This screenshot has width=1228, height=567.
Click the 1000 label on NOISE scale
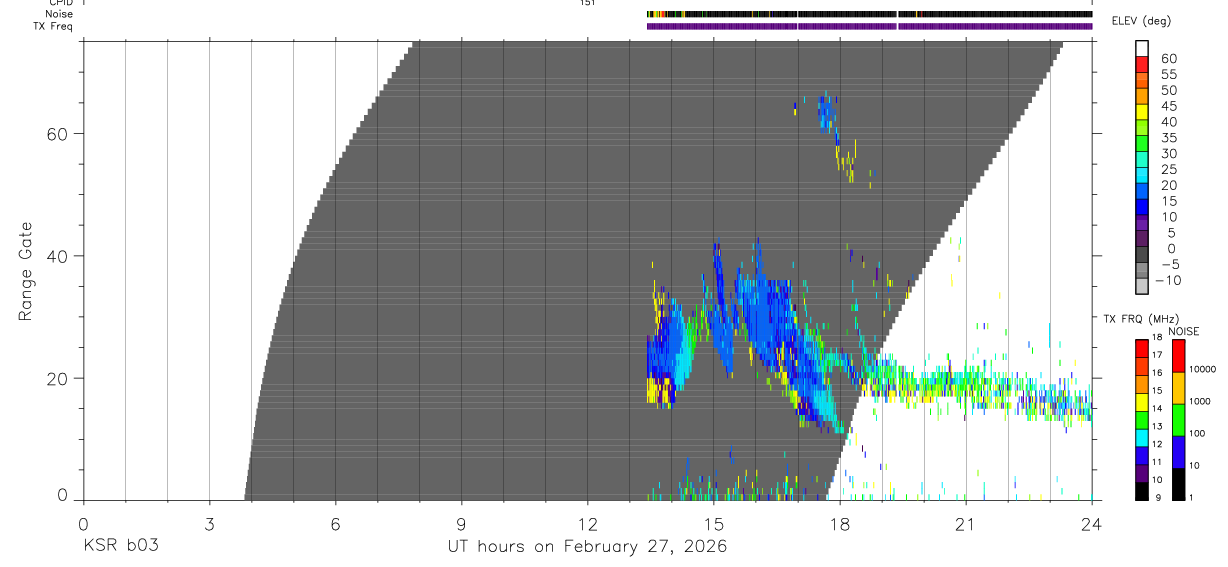coord(1202,402)
